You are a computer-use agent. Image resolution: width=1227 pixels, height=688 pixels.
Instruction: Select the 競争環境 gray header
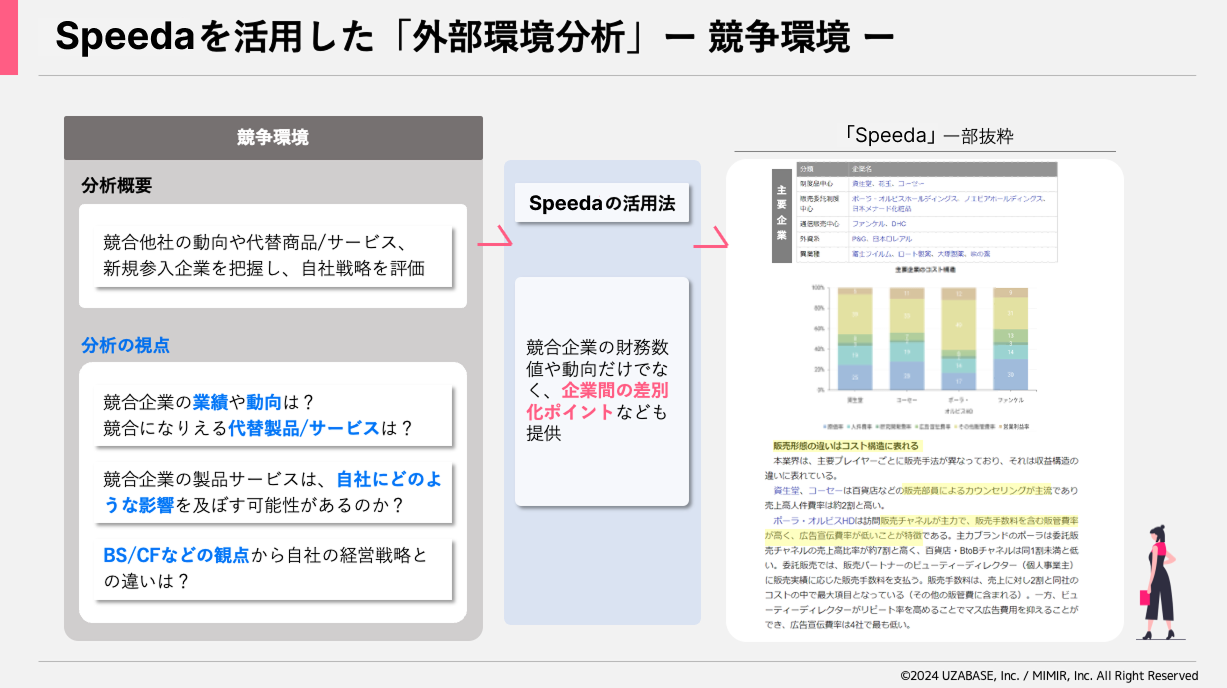tap(273, 138)
